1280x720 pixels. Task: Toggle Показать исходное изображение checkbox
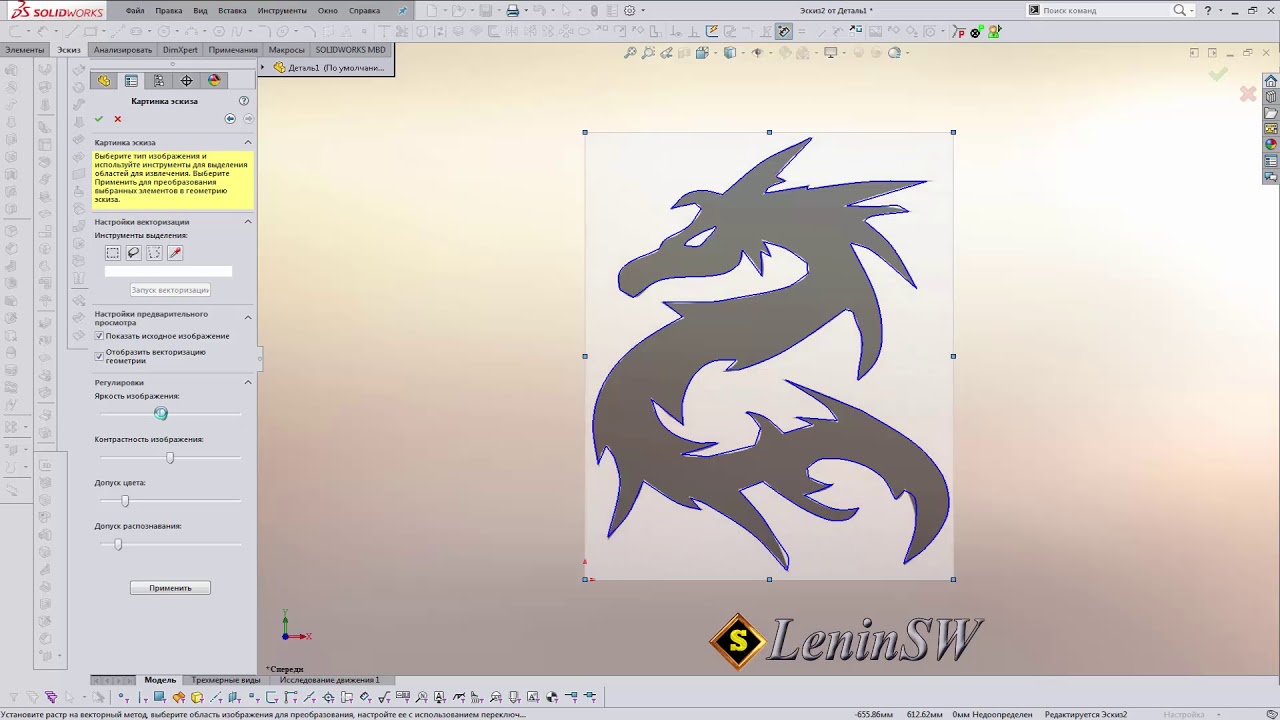tap(99, 336)
